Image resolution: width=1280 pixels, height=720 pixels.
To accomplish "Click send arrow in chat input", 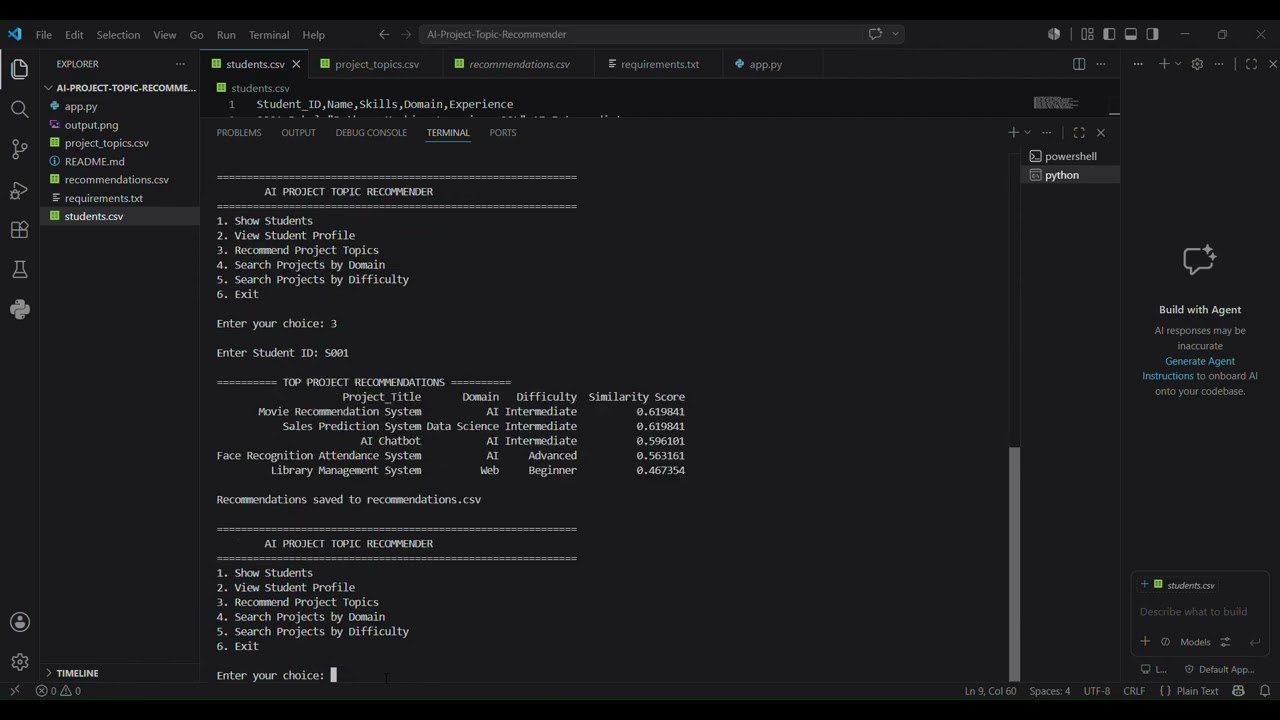I will (1255, 642).
